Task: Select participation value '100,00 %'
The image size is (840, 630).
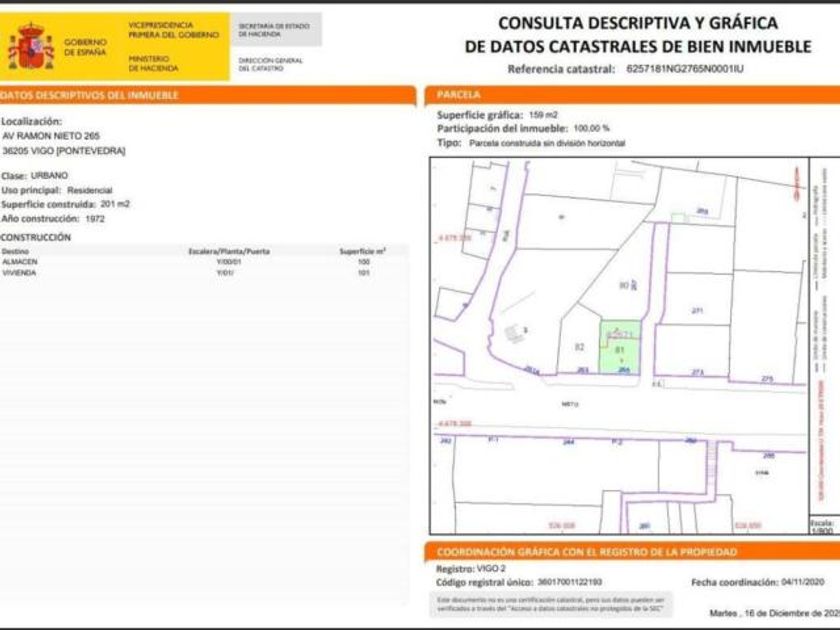Action: point(591,129)
